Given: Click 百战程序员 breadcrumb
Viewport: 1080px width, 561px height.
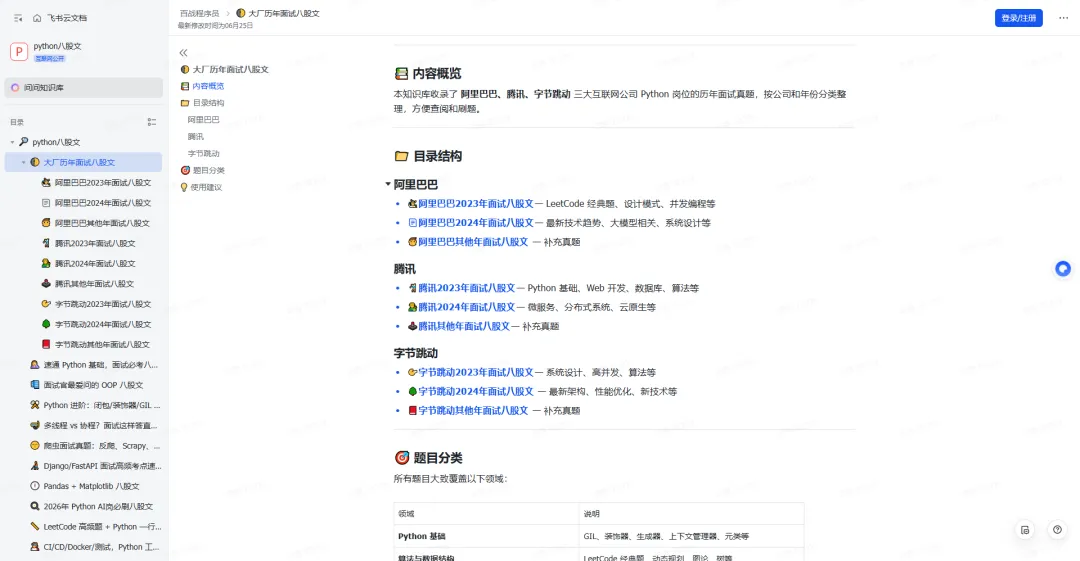Looking at the screenshot, I should [x=199, y=13].
